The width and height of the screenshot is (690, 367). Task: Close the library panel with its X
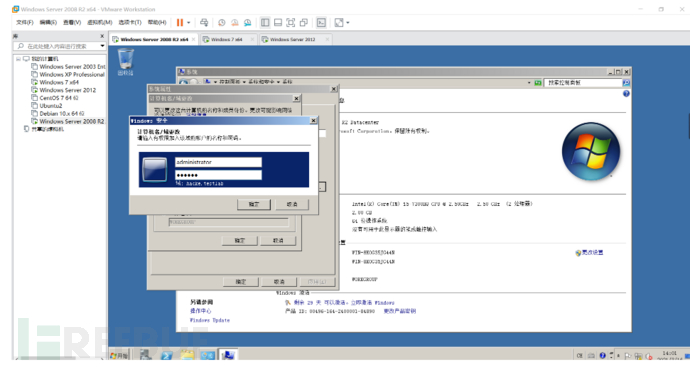pyautogui.click(x=102, y=36)
